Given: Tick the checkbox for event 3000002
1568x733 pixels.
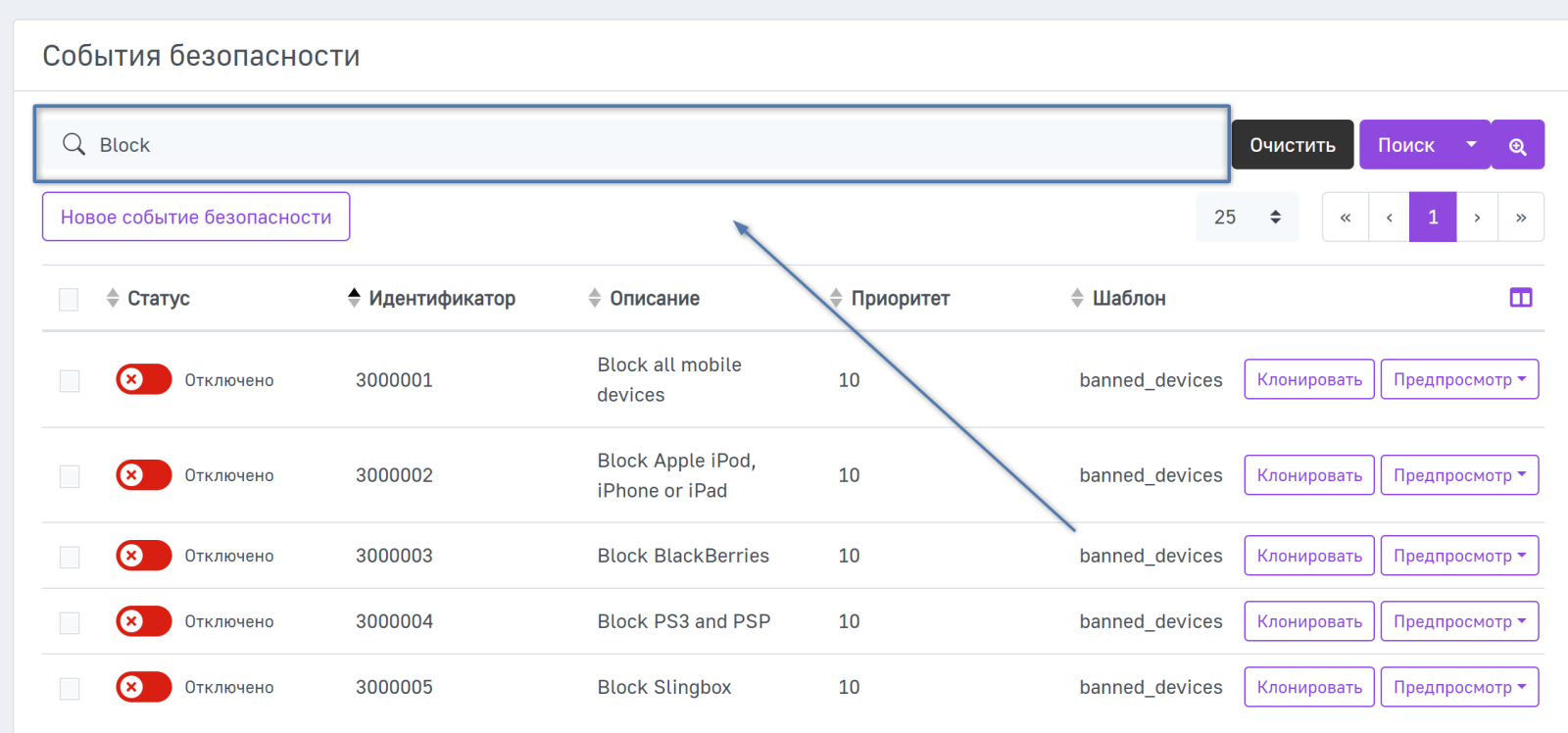Looking at the screenshot, I should point(70,476).
